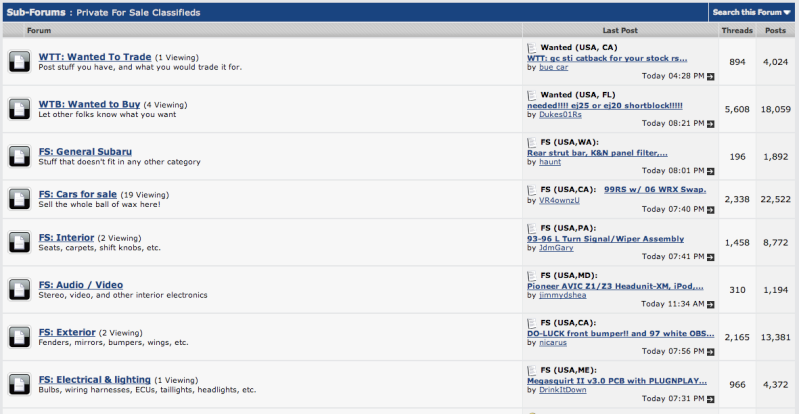799x414 pixels.
Task: Click post icon beside FS (USA,WA)
Action: (x=532, y=142)
